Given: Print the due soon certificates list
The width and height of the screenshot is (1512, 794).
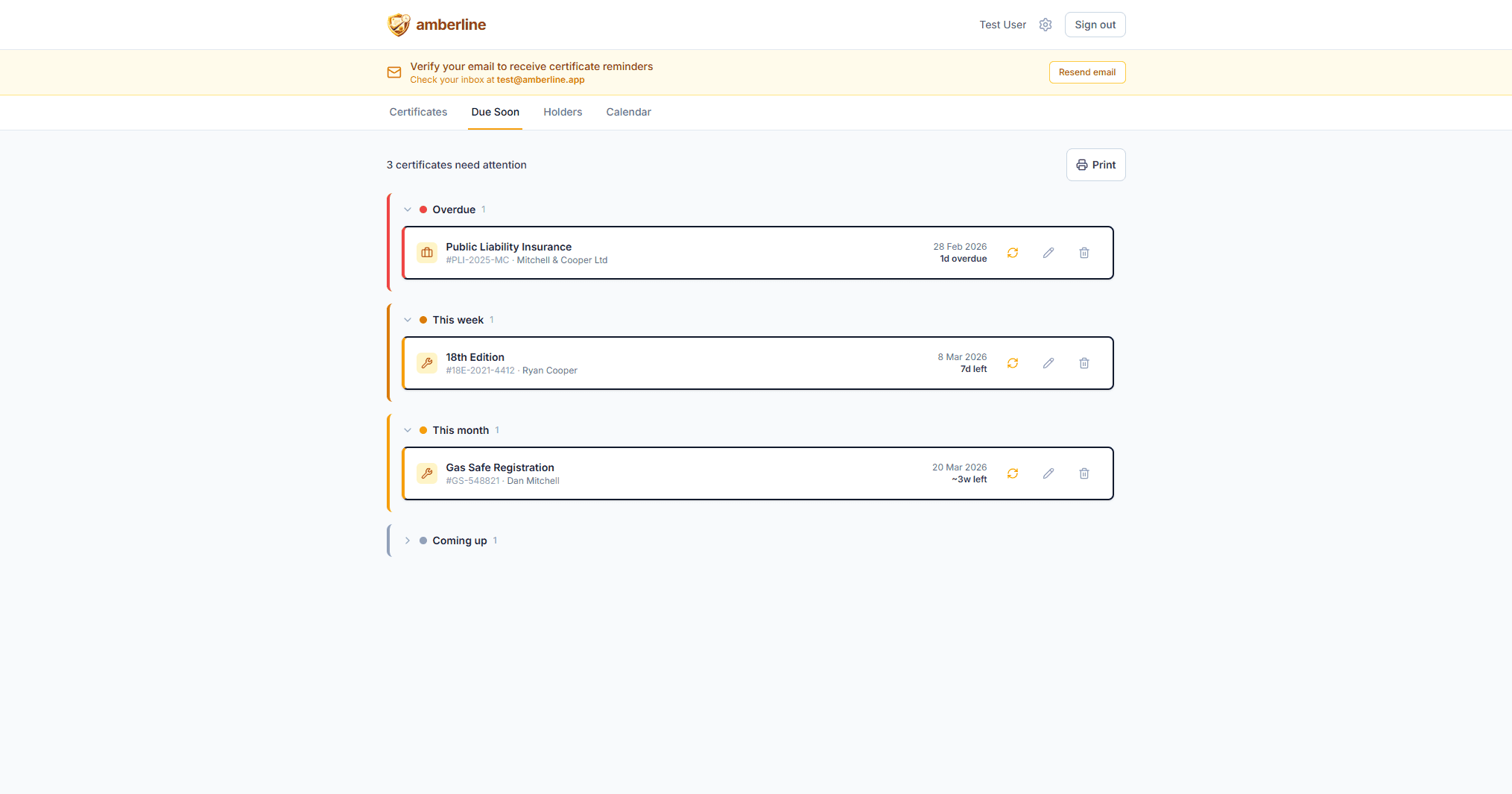Looking at the screenshot, I should click(1095, 165).
